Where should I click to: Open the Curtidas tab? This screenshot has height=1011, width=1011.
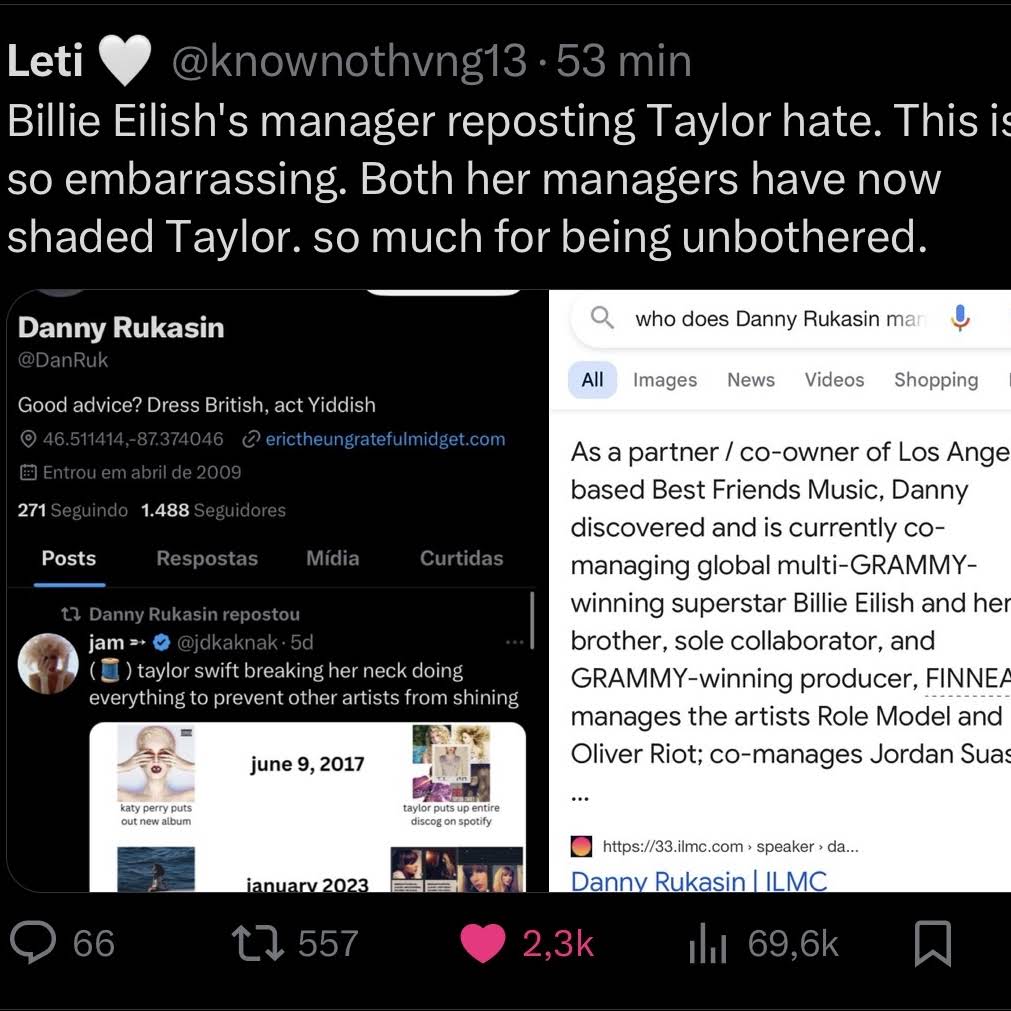click(461, 558)
